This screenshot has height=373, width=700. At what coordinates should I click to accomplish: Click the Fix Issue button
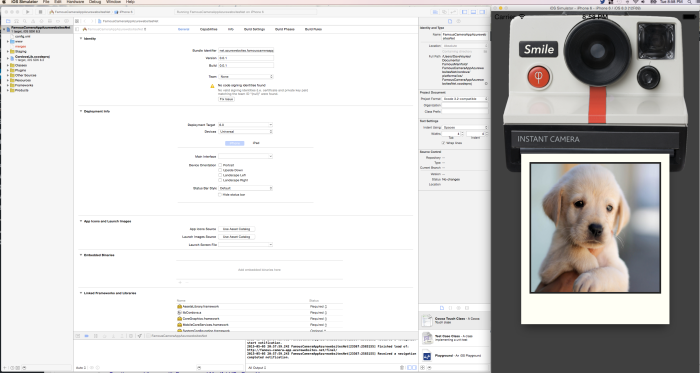tap(226, 99)
